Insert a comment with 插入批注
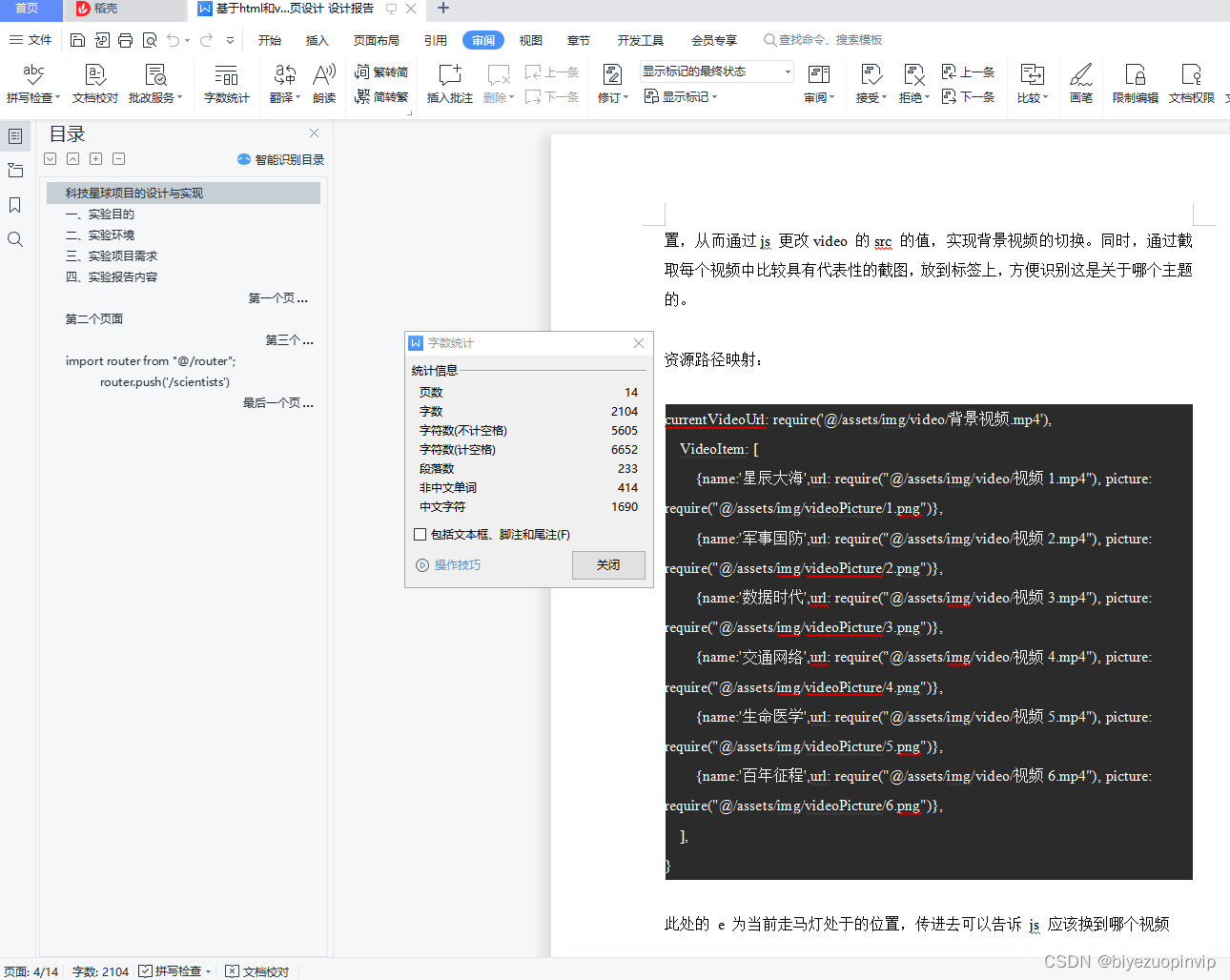 (x=450, y=84)
